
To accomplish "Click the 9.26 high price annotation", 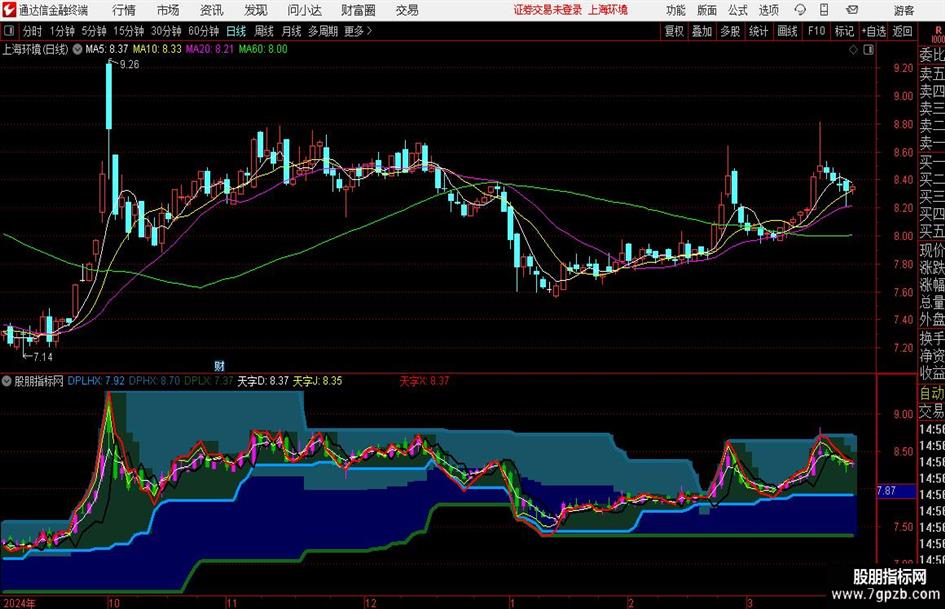I will (129, 65).
